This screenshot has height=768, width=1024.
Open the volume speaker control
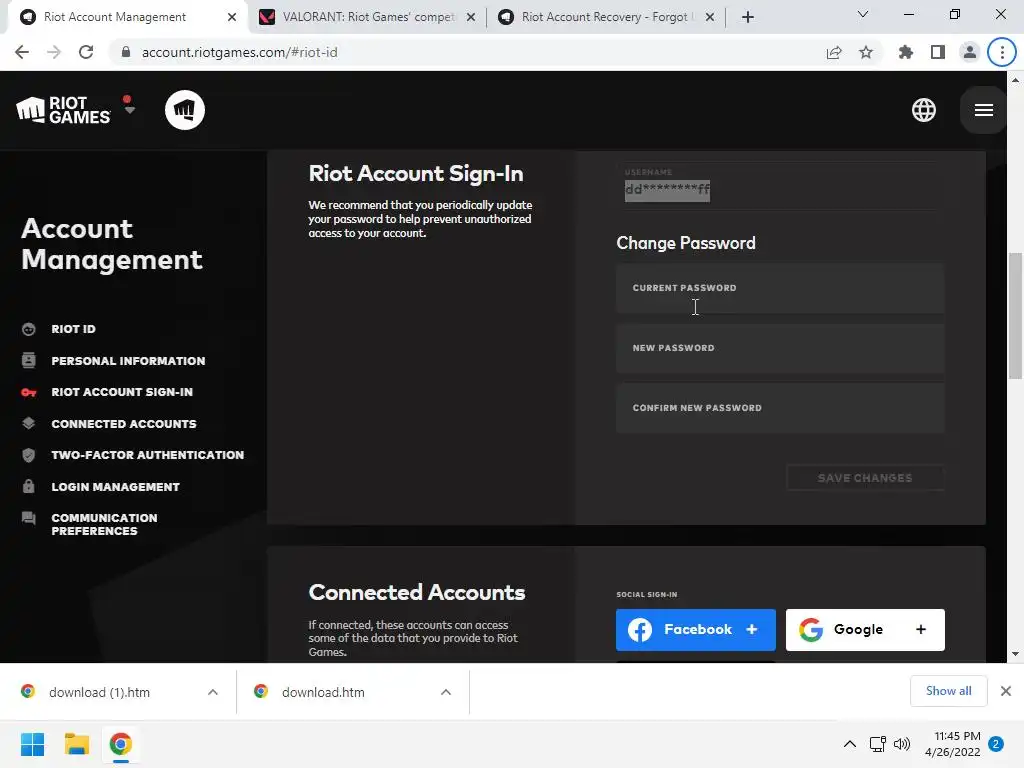902,744
